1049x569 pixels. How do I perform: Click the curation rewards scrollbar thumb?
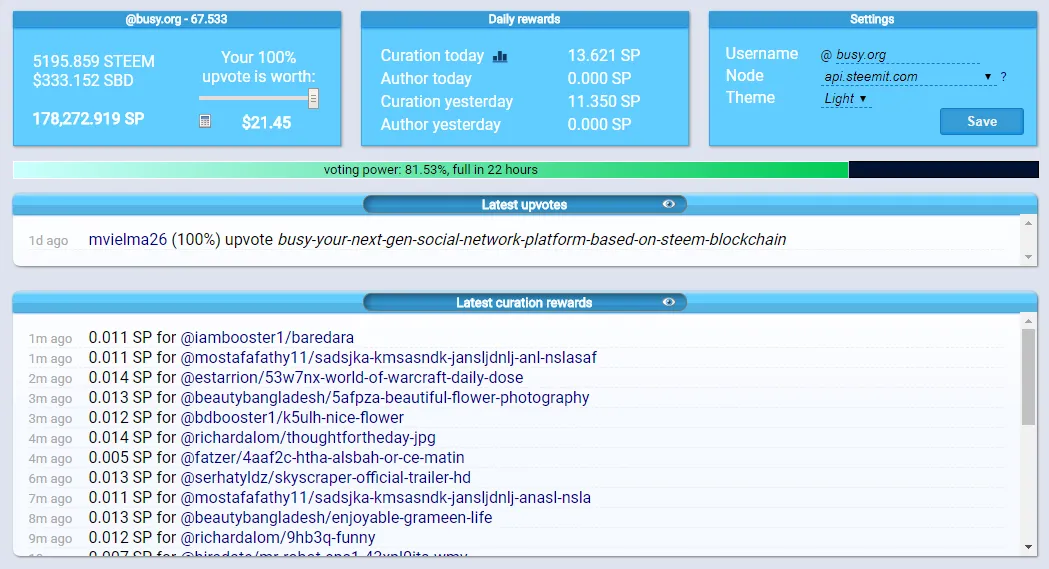pos(1028,377)
